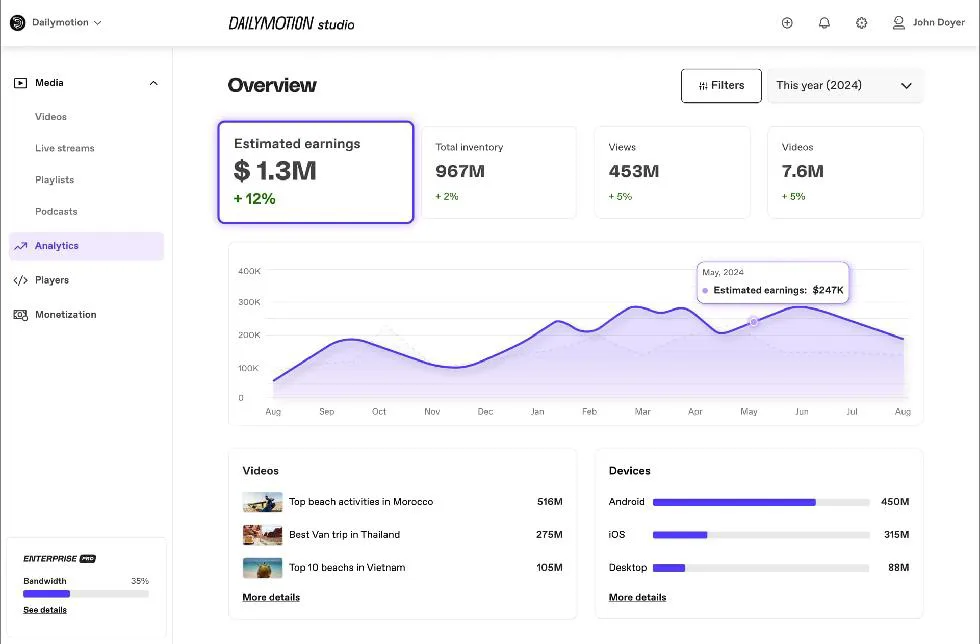This screenshot has width=980, height=644.
Task: Open Live streams in the sidebar
Action: click(x=65, y=148)
